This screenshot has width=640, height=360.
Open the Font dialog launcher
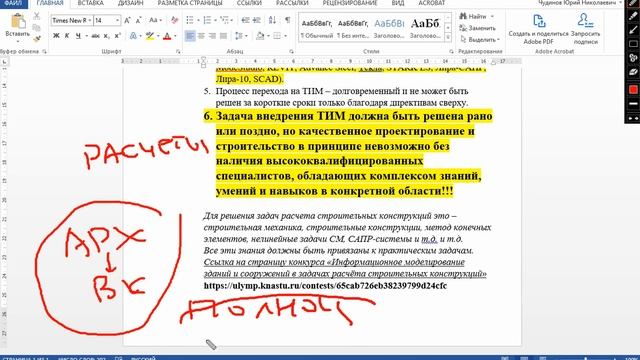click(x=178, y=52)
